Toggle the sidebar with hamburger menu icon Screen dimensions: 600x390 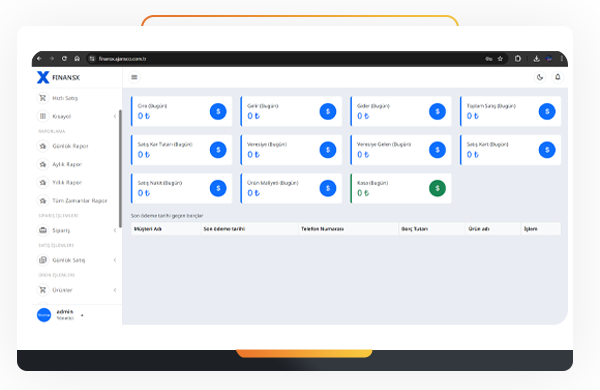pos(134,77)
